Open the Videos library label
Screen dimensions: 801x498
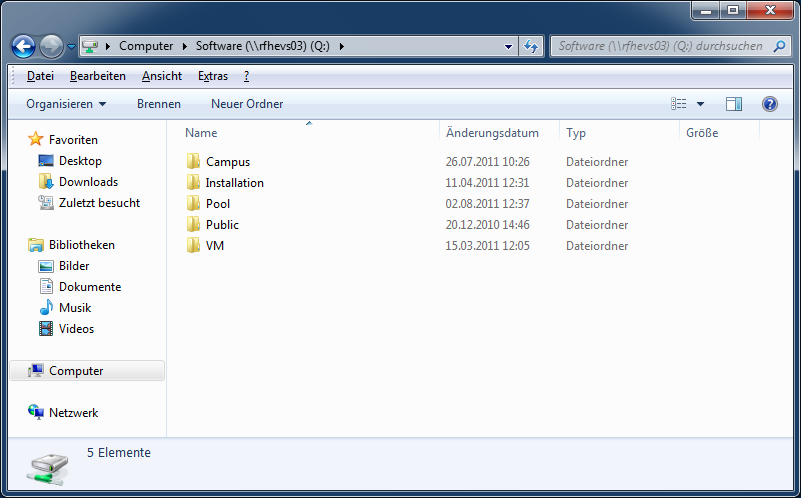coord(76,329)
